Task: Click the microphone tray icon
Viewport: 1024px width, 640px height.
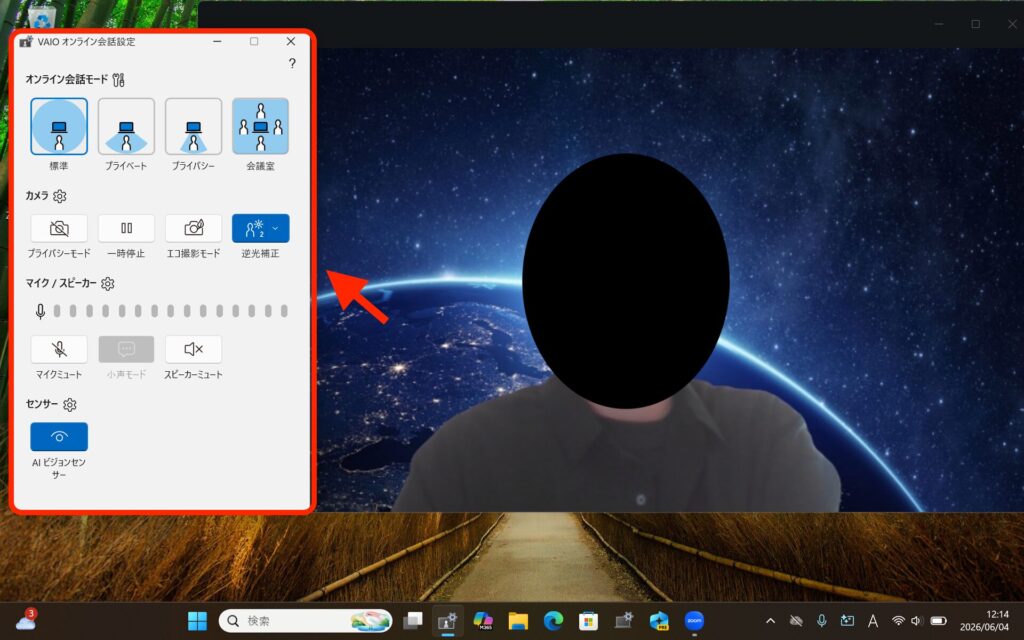Action: pos(822,620)
